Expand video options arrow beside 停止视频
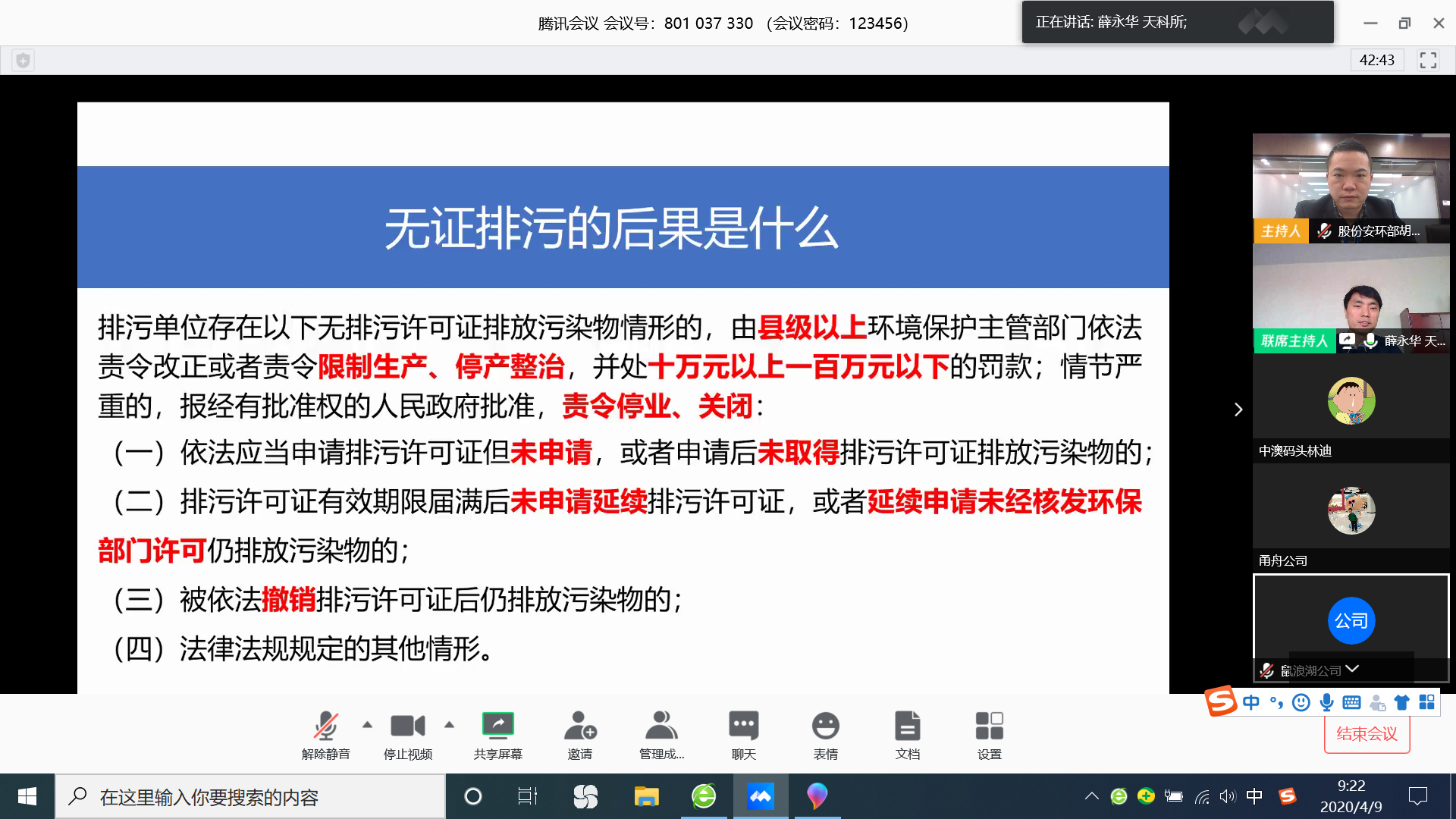Viewport: 1456px width, 819px height. 449,725
